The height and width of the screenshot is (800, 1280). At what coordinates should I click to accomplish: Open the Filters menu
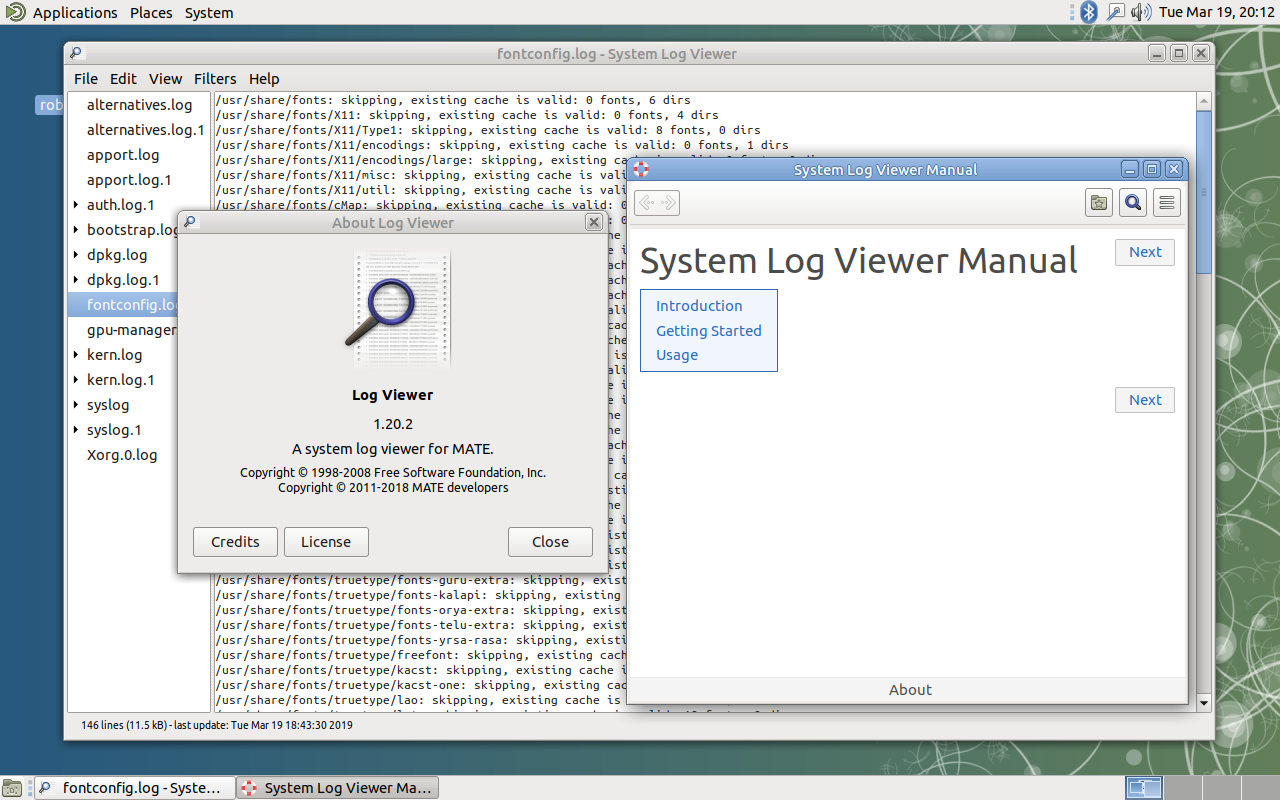coord(215,78)
